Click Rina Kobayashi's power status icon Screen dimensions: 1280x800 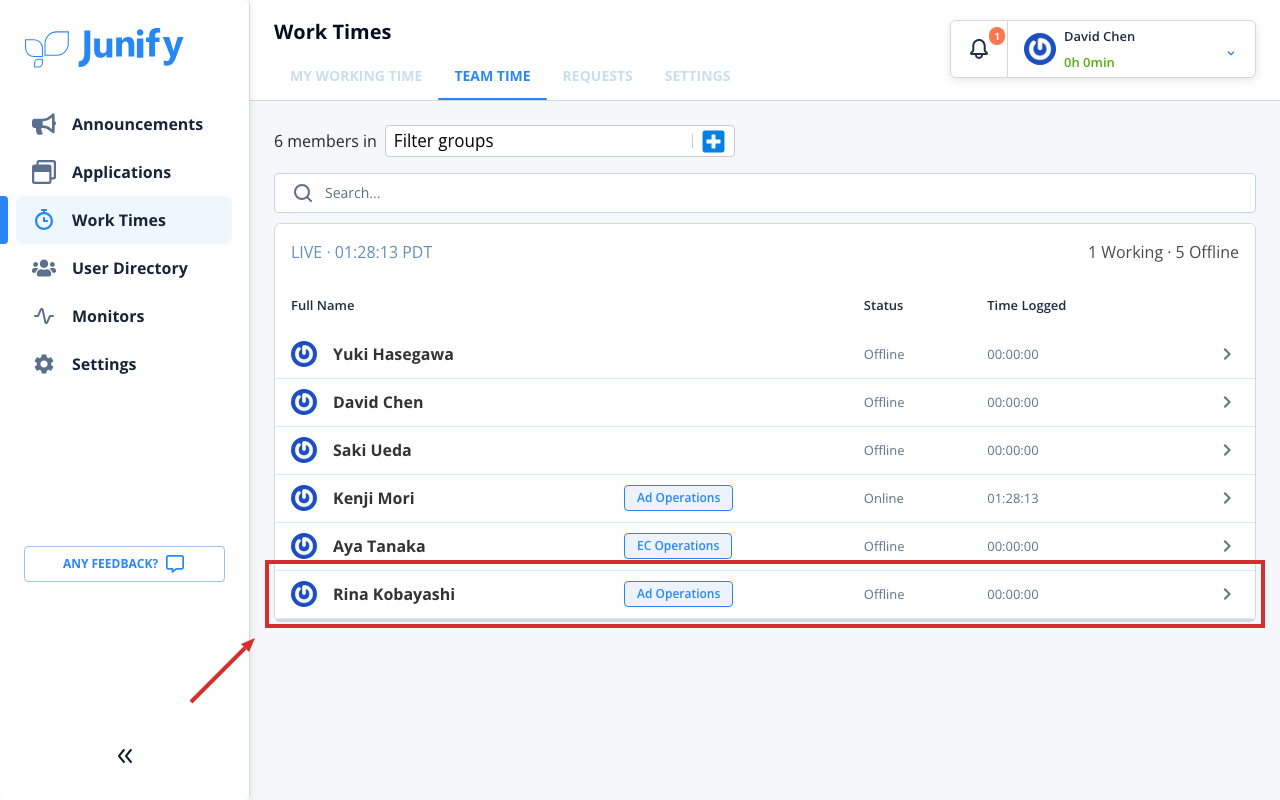(x=304, y=594)
